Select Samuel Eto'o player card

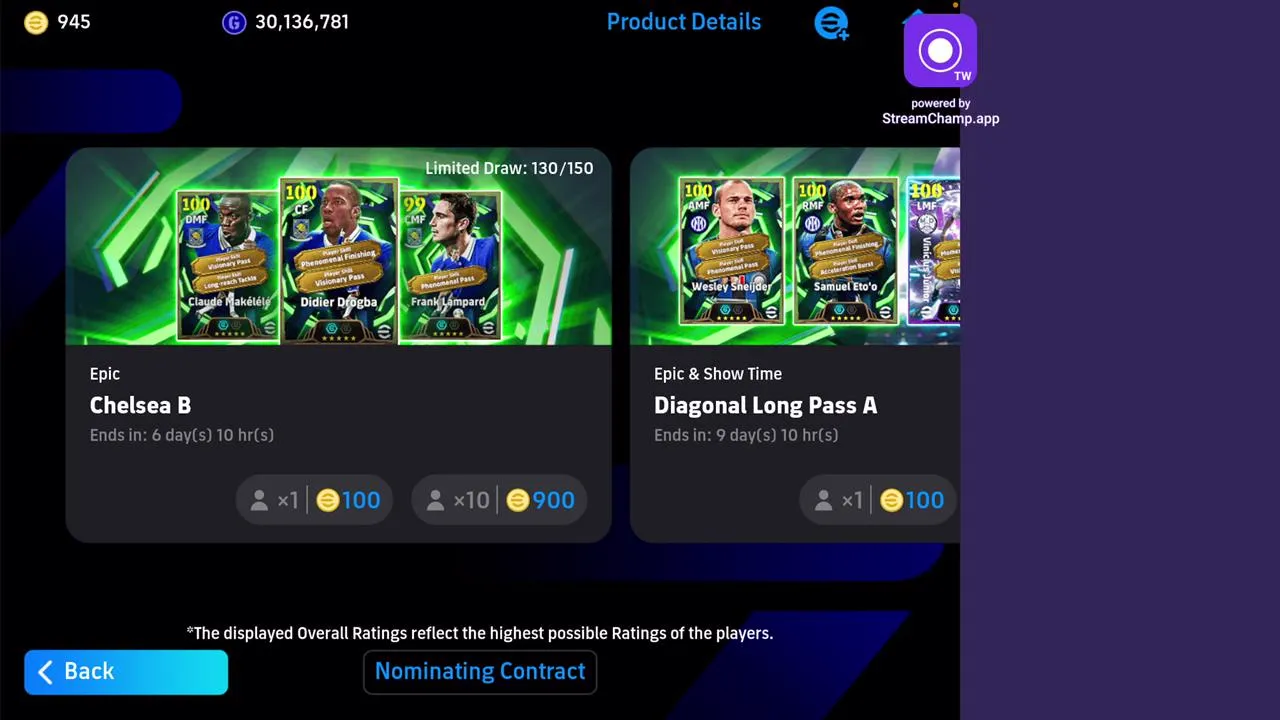(845, 251)
